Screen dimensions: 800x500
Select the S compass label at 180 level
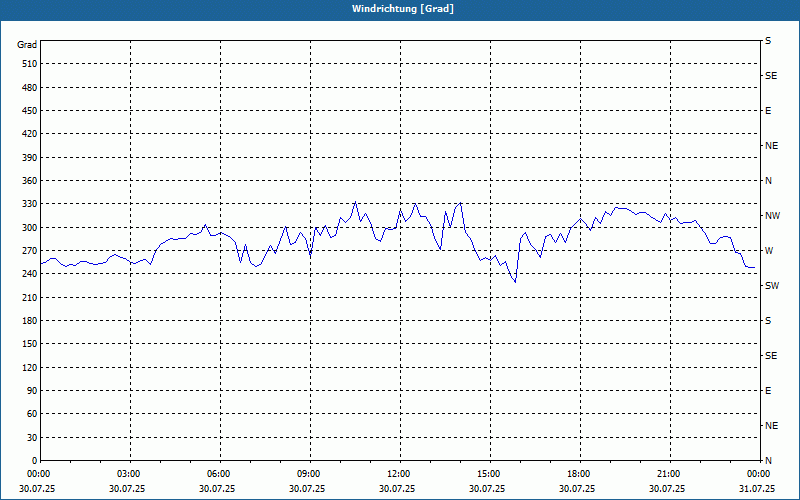pyautogui.click(x=768, y=321)
